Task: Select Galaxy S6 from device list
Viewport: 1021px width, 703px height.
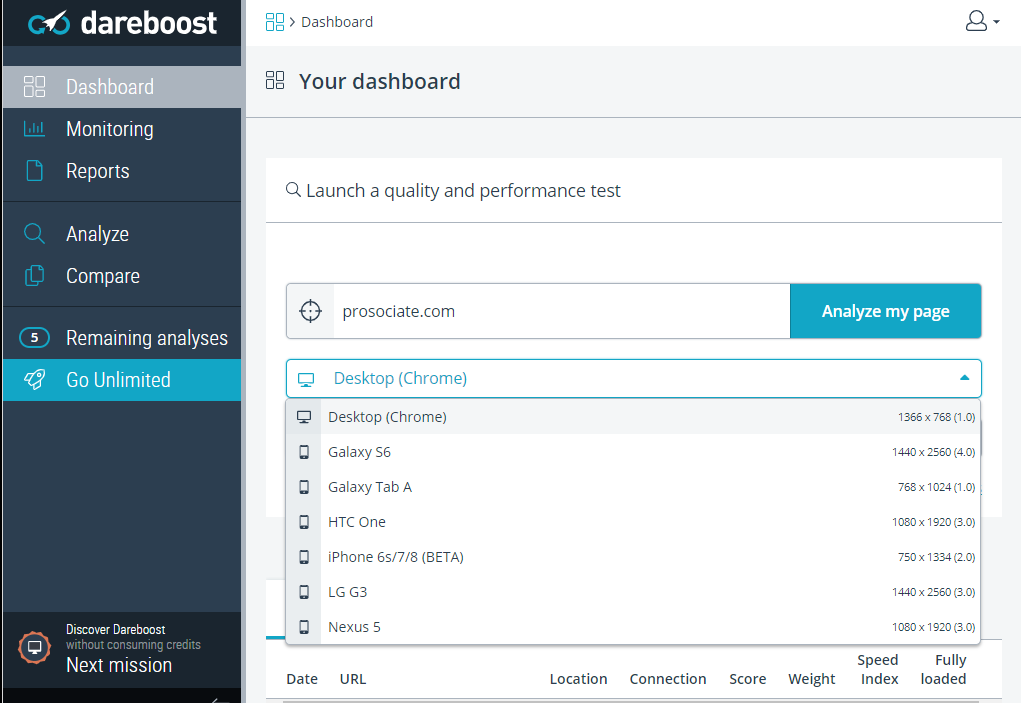Action: click(x=359, y=452)
